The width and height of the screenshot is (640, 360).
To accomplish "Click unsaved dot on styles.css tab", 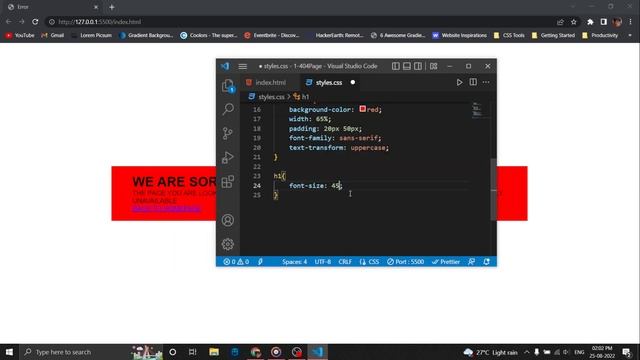I will pyautogui.click(x=353, y=82).
